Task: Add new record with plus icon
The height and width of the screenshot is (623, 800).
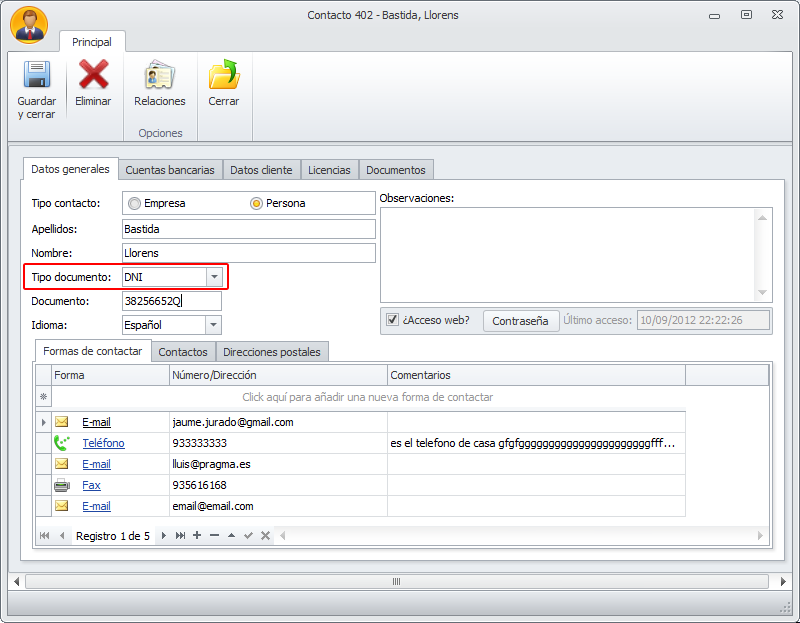Action: (197, 535)
